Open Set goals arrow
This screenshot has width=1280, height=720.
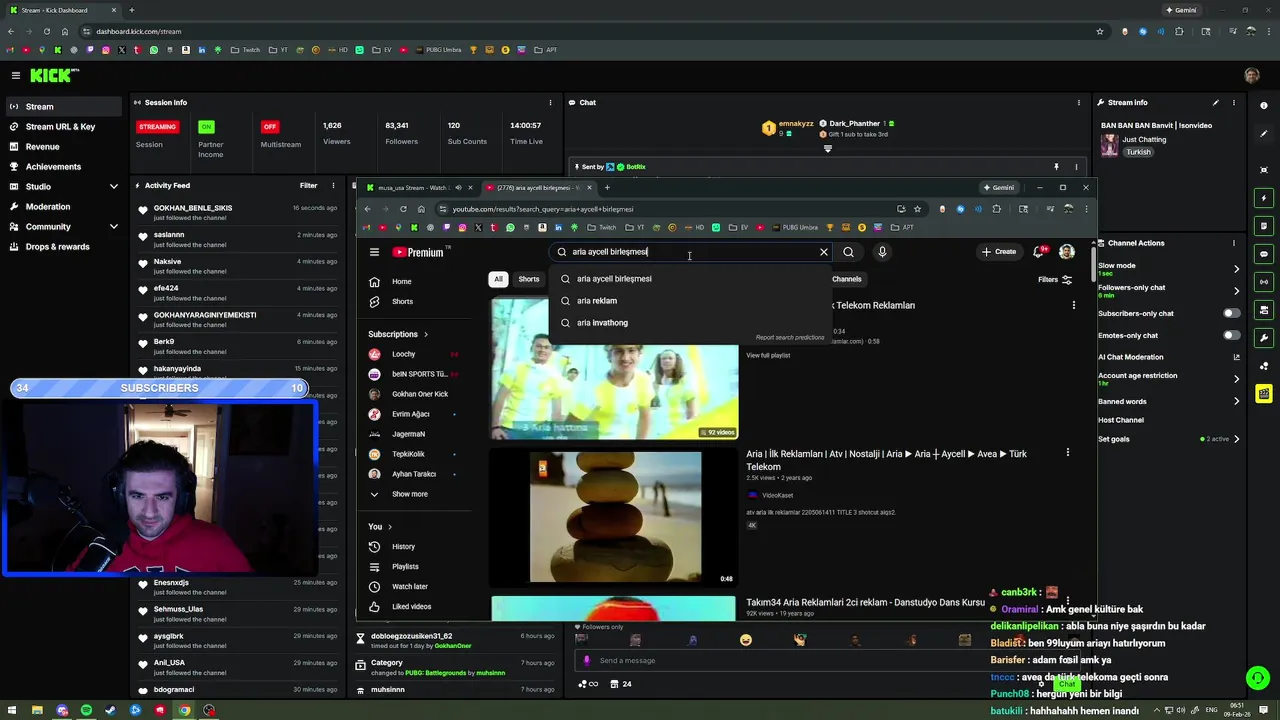[x=1236, y=439]
